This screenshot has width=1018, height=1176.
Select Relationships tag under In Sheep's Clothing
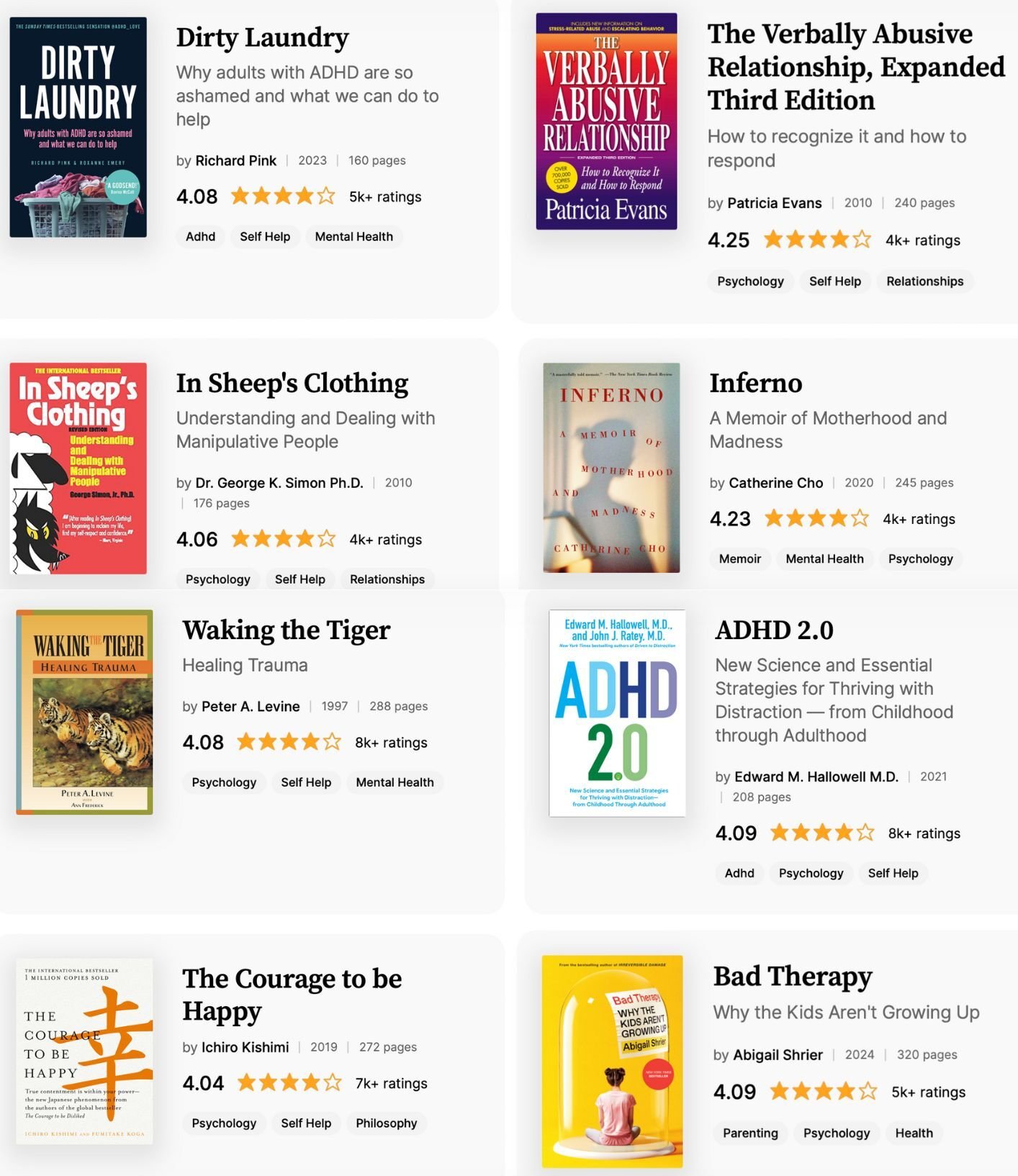pos(387,579)
